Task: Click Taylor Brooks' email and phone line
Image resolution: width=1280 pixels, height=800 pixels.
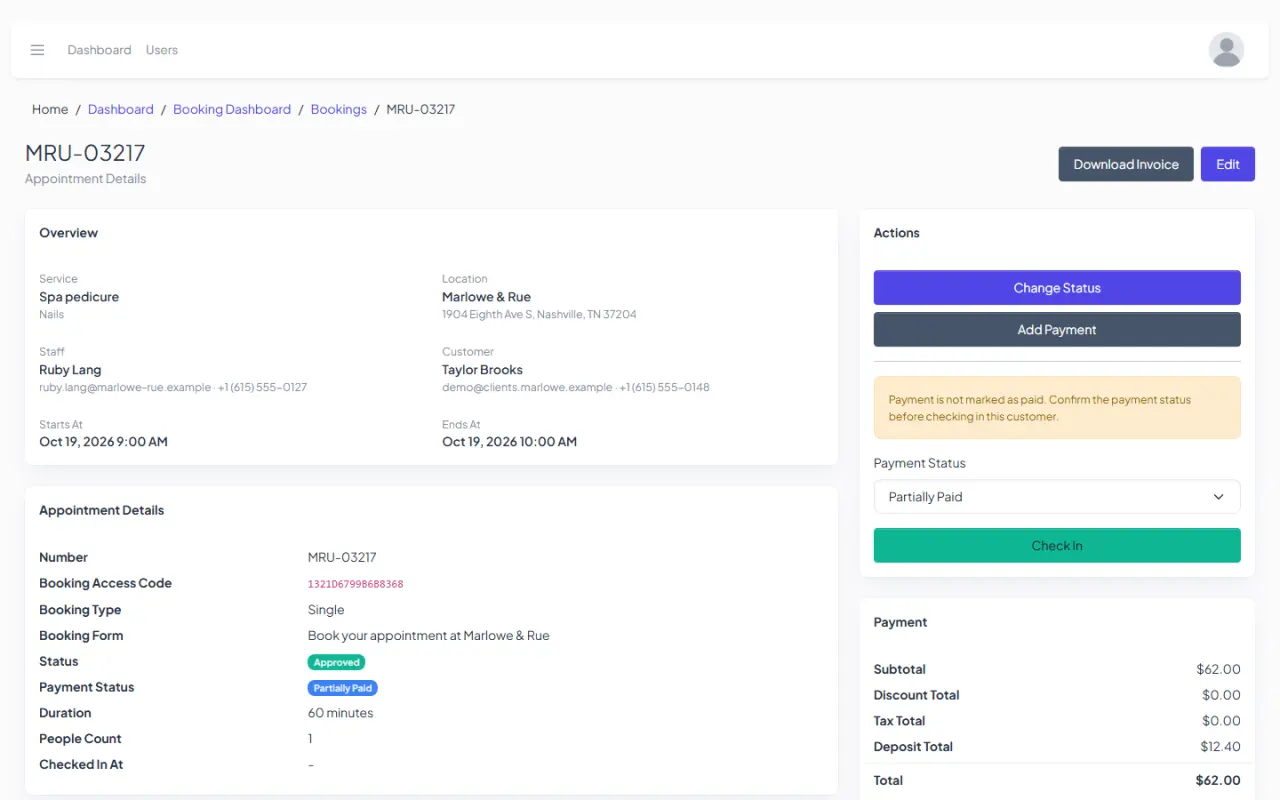Action: (x=576, y=387)
